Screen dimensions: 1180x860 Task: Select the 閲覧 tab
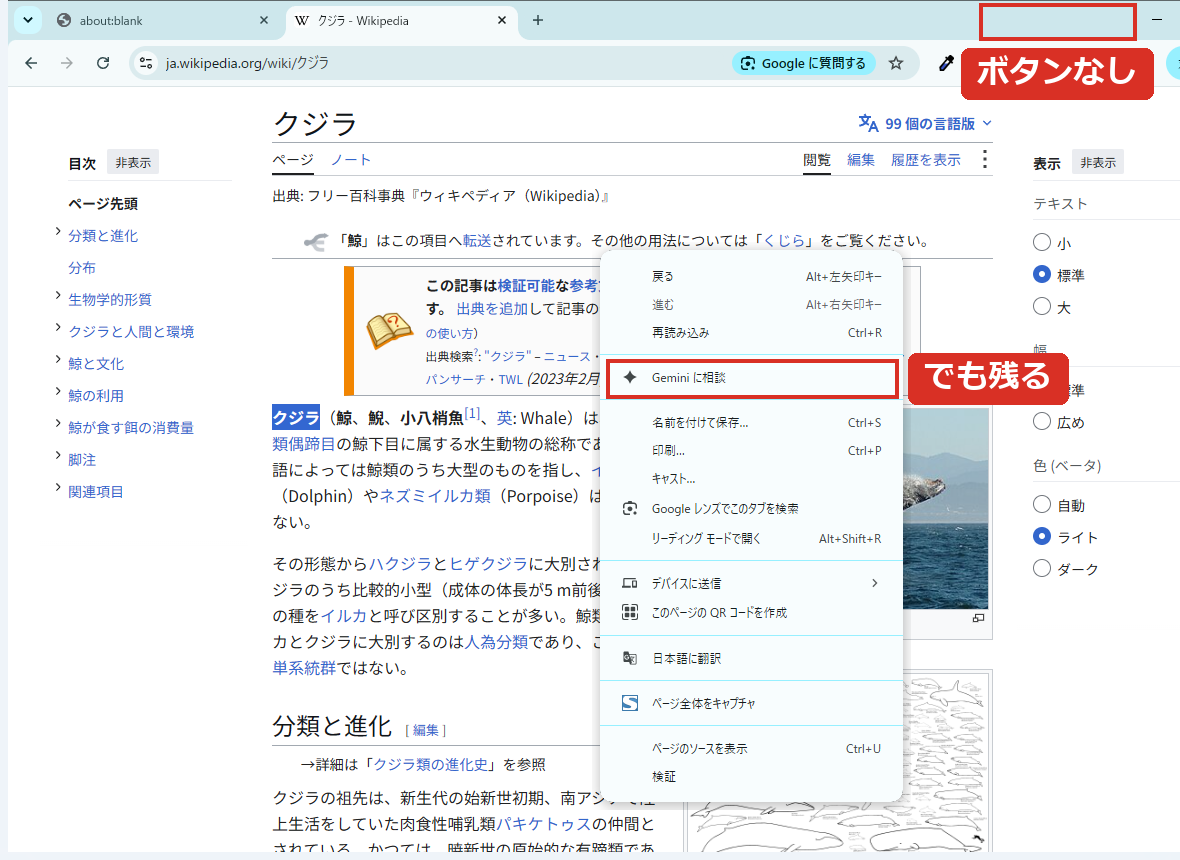tap(817, 160)
